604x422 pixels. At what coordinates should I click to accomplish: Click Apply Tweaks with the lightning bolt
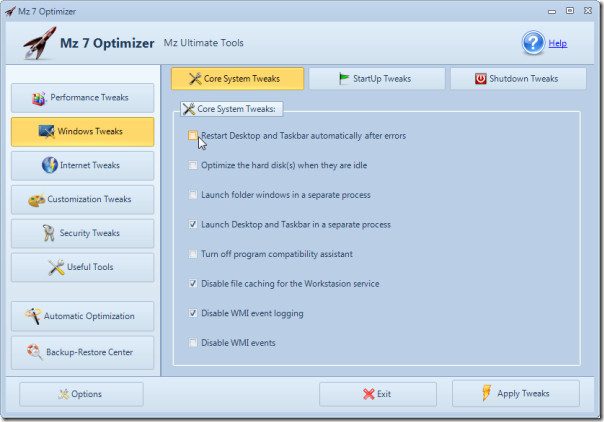pyautogui.click(x=516, y=393)
